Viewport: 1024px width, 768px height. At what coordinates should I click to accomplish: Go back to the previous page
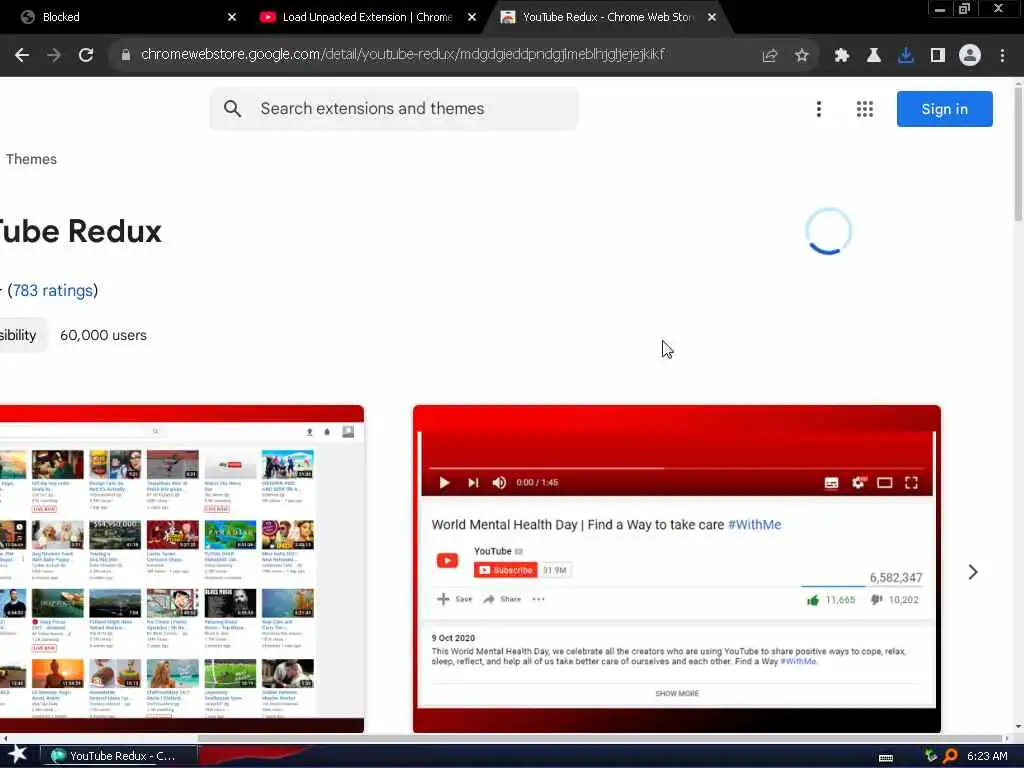22,56
